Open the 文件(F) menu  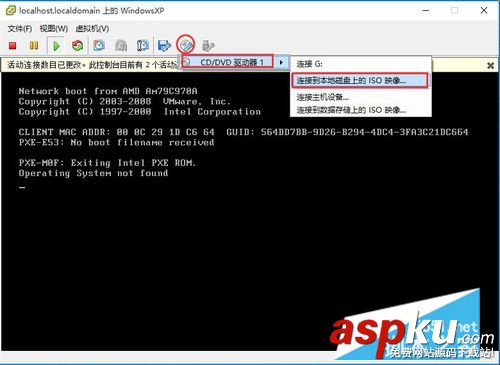20,29
